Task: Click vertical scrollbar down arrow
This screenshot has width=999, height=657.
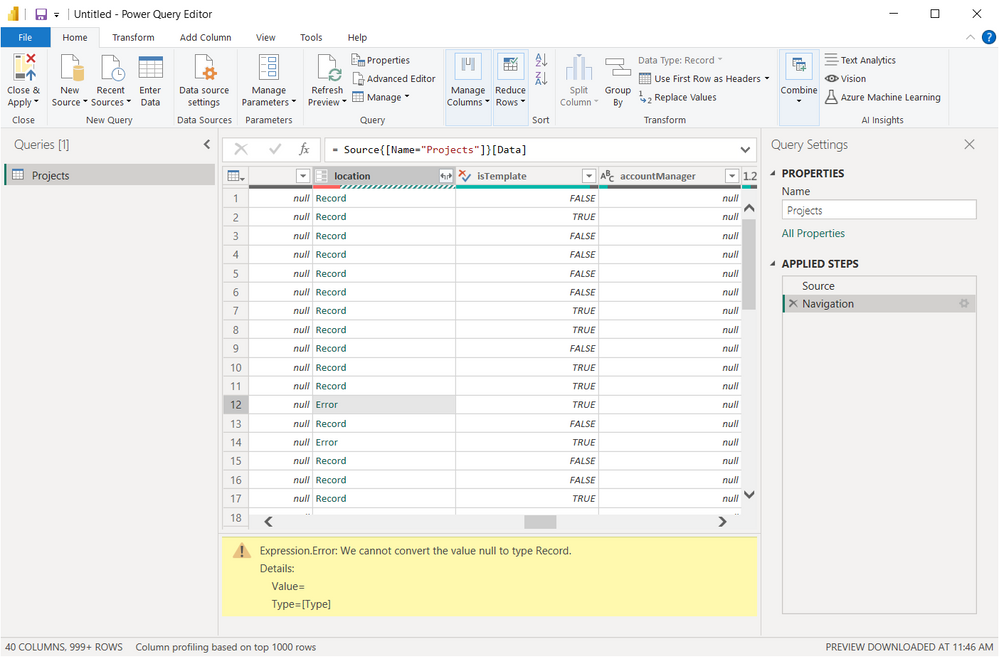Action: click(749, 495)
